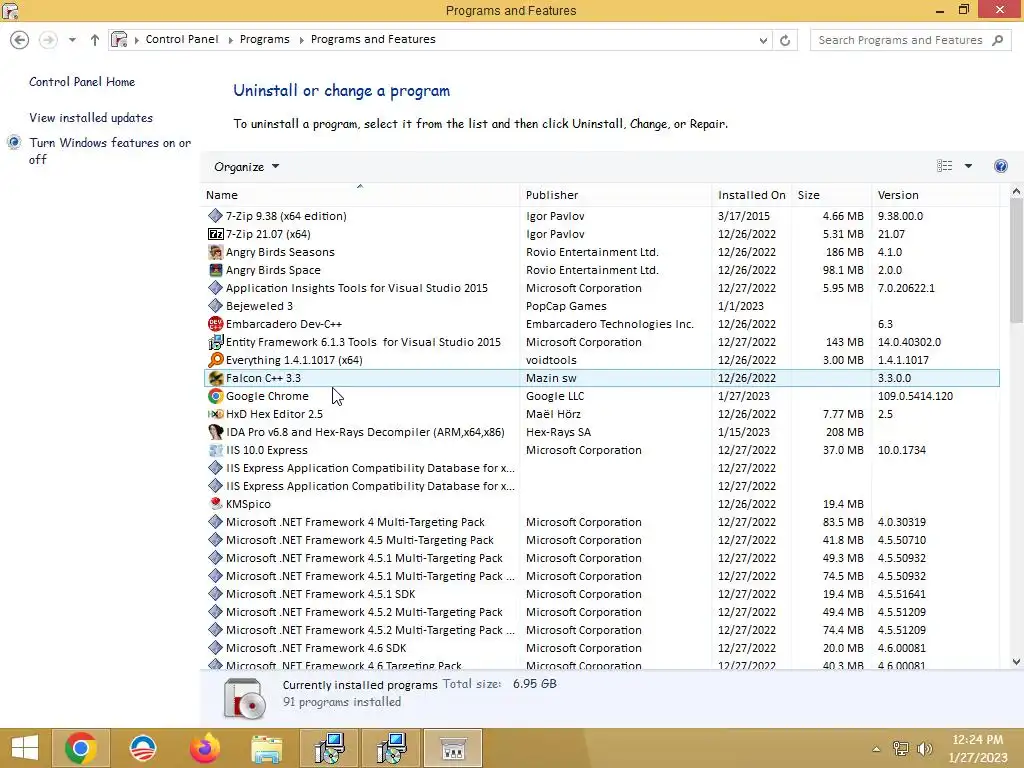Refresh the Programs and Features list
Viewport: 1024px width, 768px height.
[785, 40]
